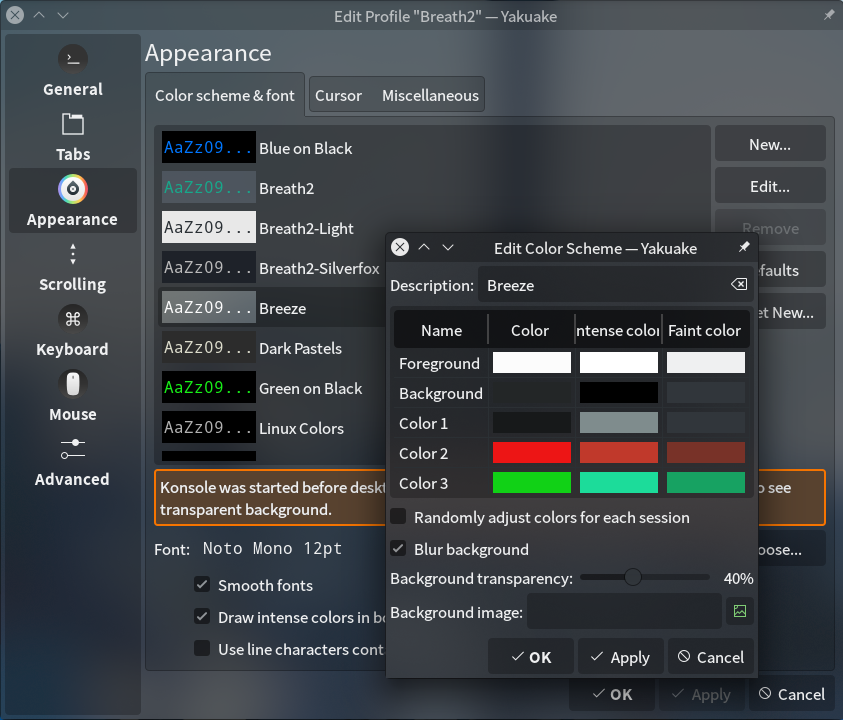Switch to the Cursor tab
Screen dimensions: 843x720
(x=338, y=96)
